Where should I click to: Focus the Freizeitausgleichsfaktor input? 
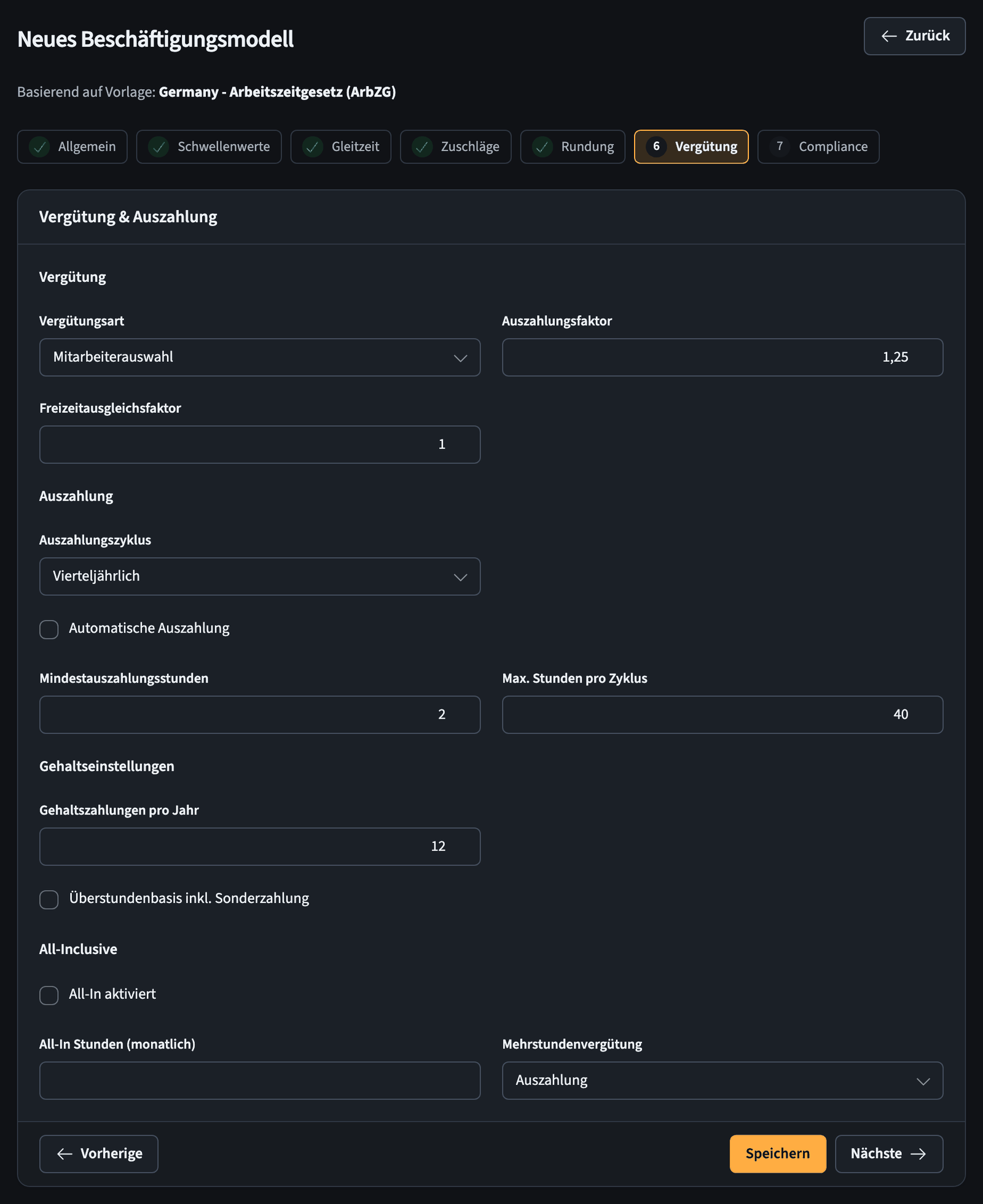pyautogui.click(x=260, y=445)
